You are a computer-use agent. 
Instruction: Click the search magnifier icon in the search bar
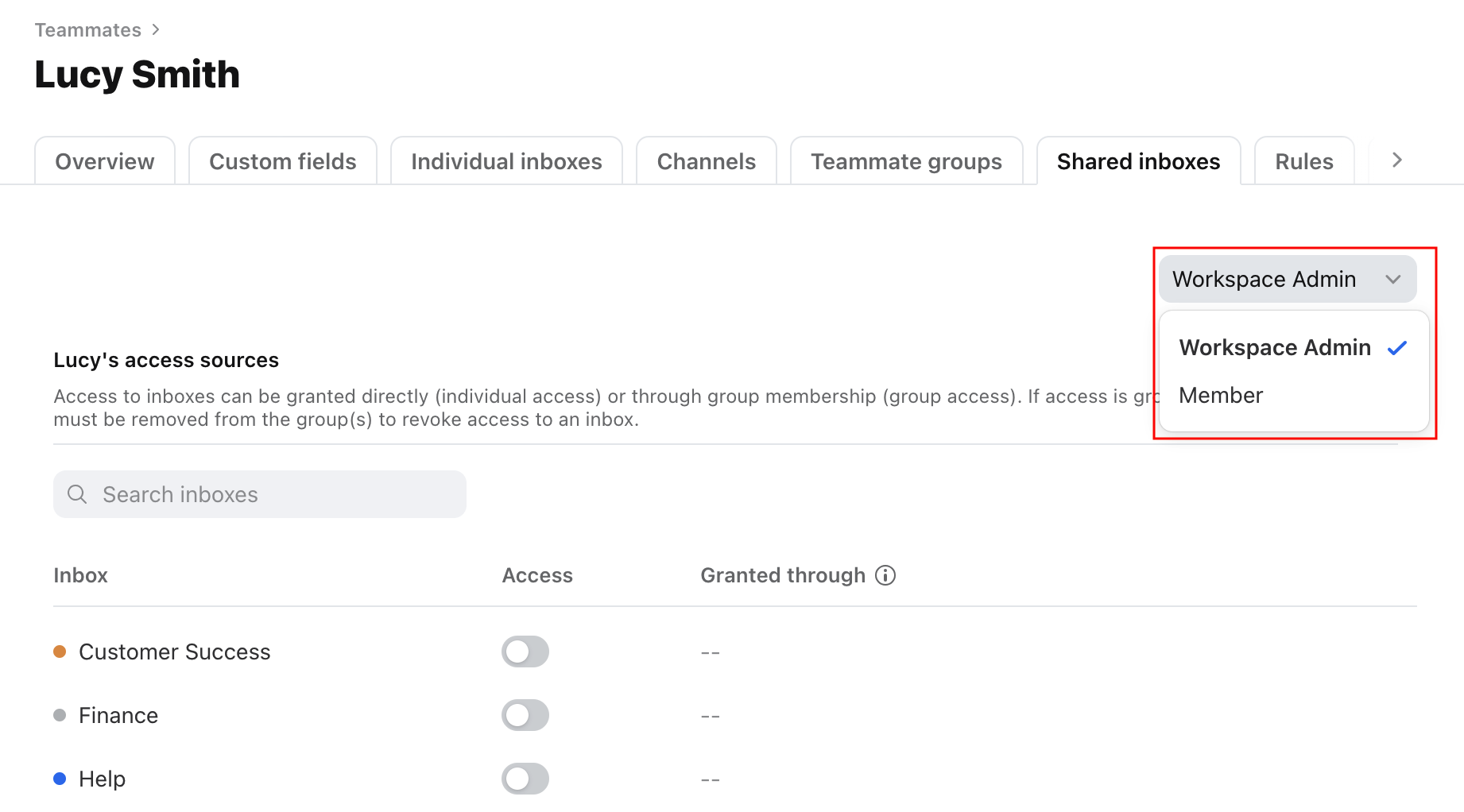[x=77, y=494]
